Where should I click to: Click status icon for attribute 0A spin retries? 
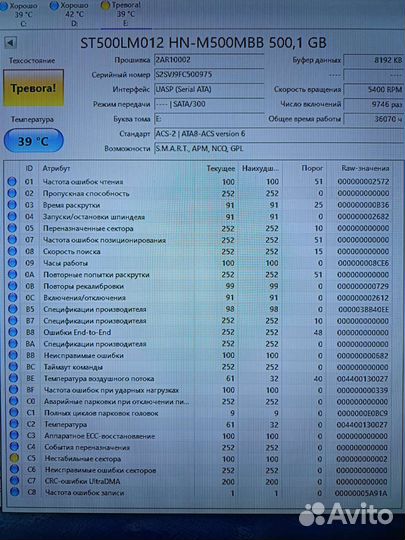[12, 274]
